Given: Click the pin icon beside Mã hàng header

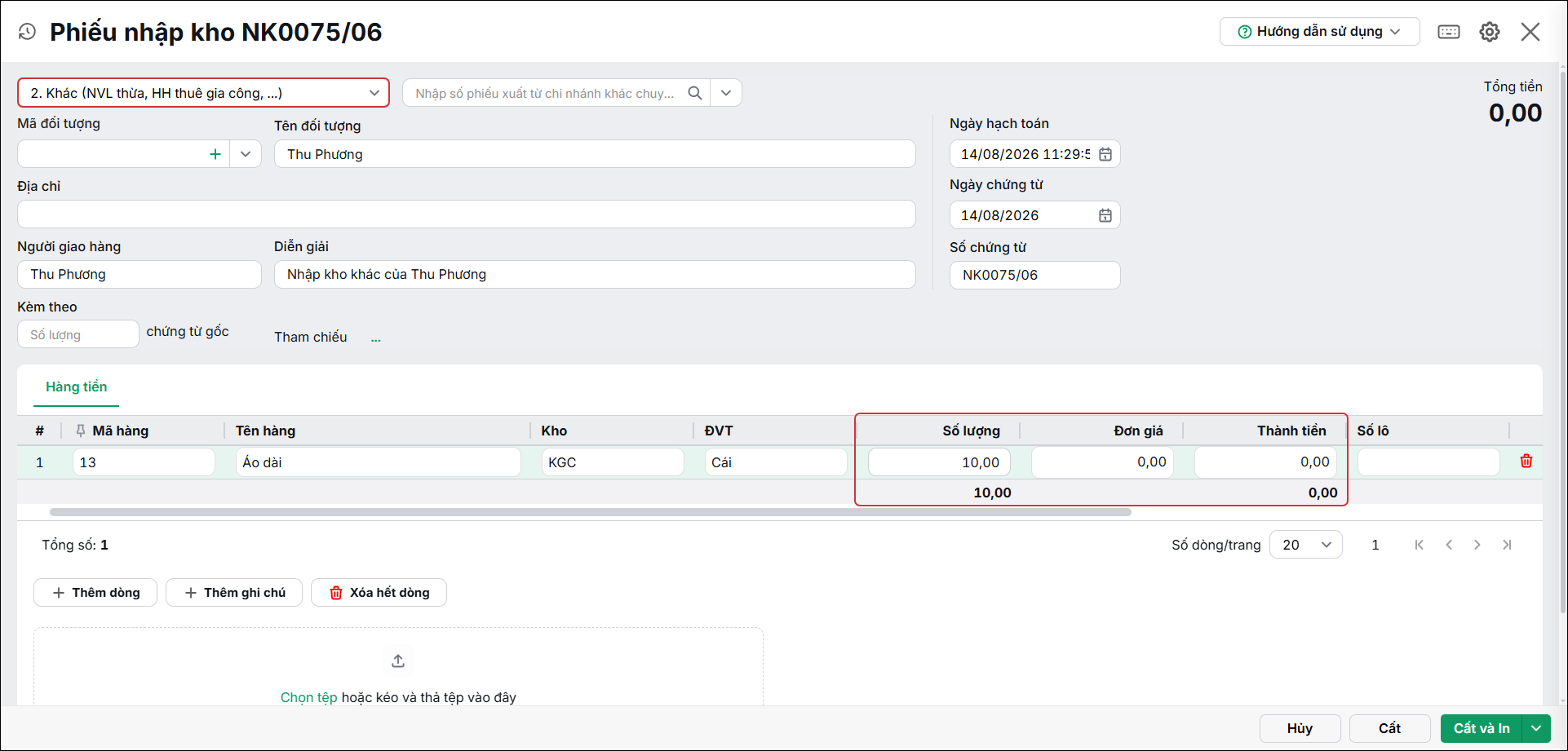Looking at the screenshot, I should [x=80, y=431].
